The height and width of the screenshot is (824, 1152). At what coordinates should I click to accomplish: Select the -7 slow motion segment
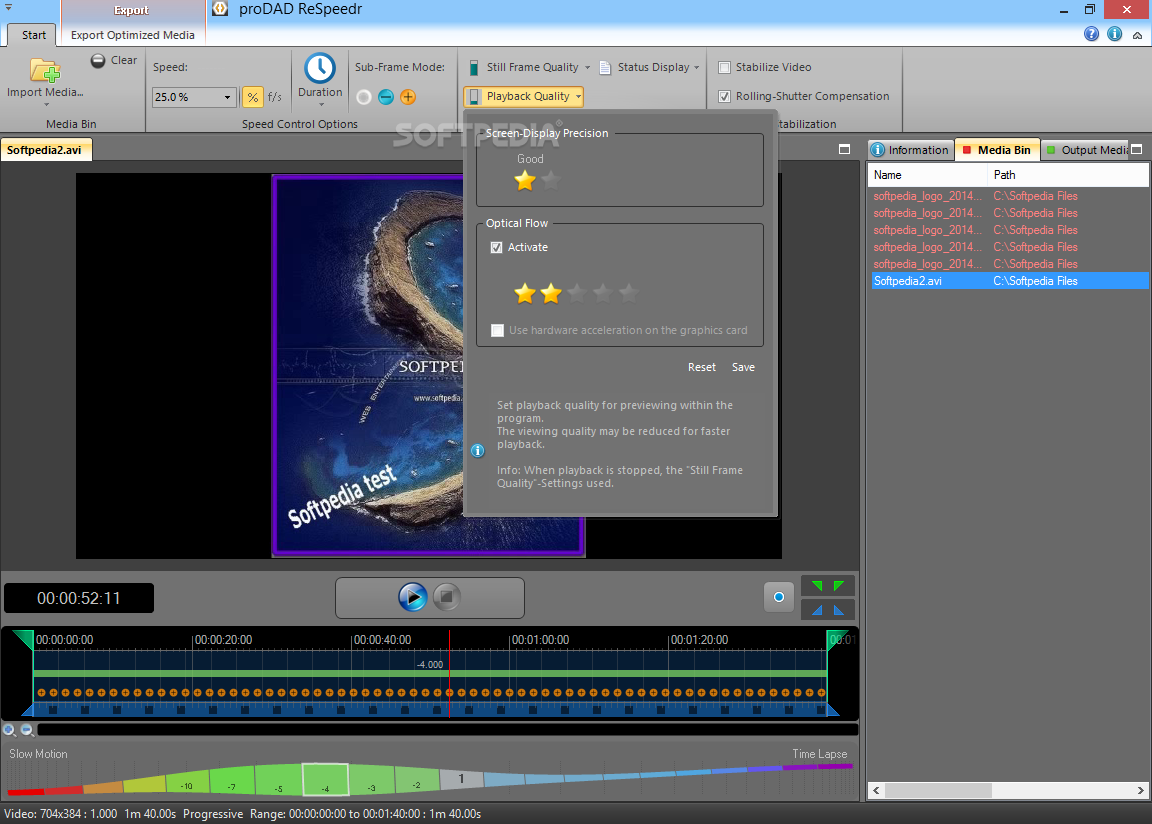point(232,781)
